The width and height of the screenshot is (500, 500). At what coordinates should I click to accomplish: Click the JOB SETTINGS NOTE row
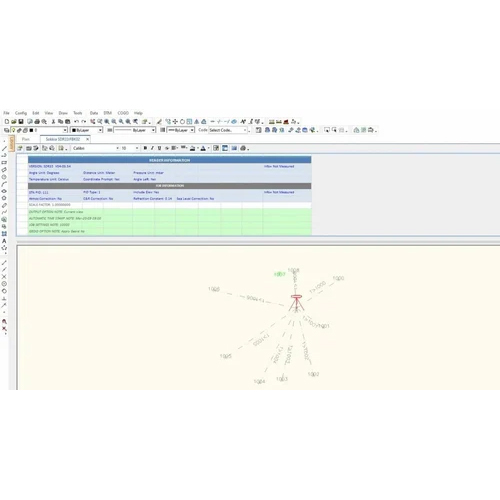tap(170, 225)
